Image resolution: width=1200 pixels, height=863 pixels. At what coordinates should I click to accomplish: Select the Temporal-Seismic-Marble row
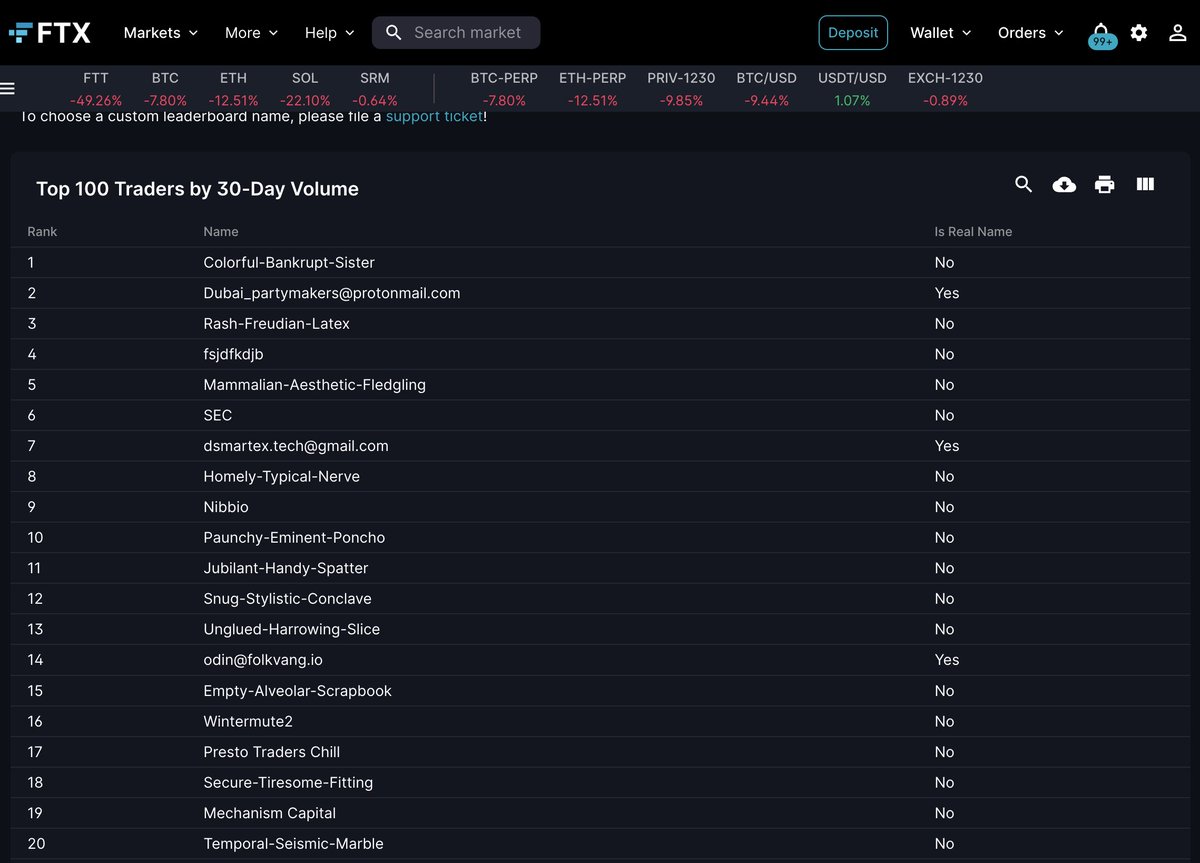point(600,843)
